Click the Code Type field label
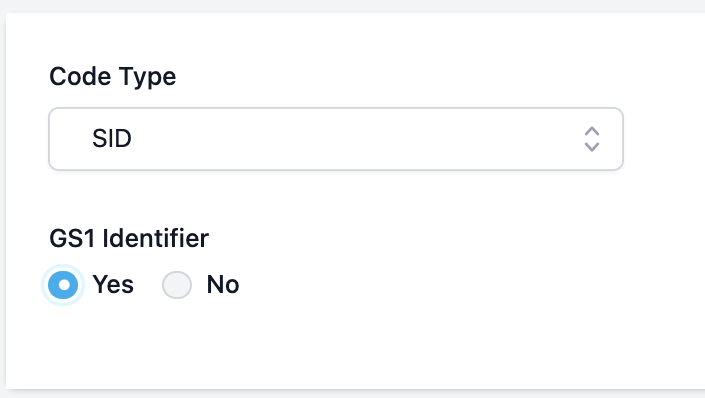Screen dimensions: 705x398 tap(112, 77)
